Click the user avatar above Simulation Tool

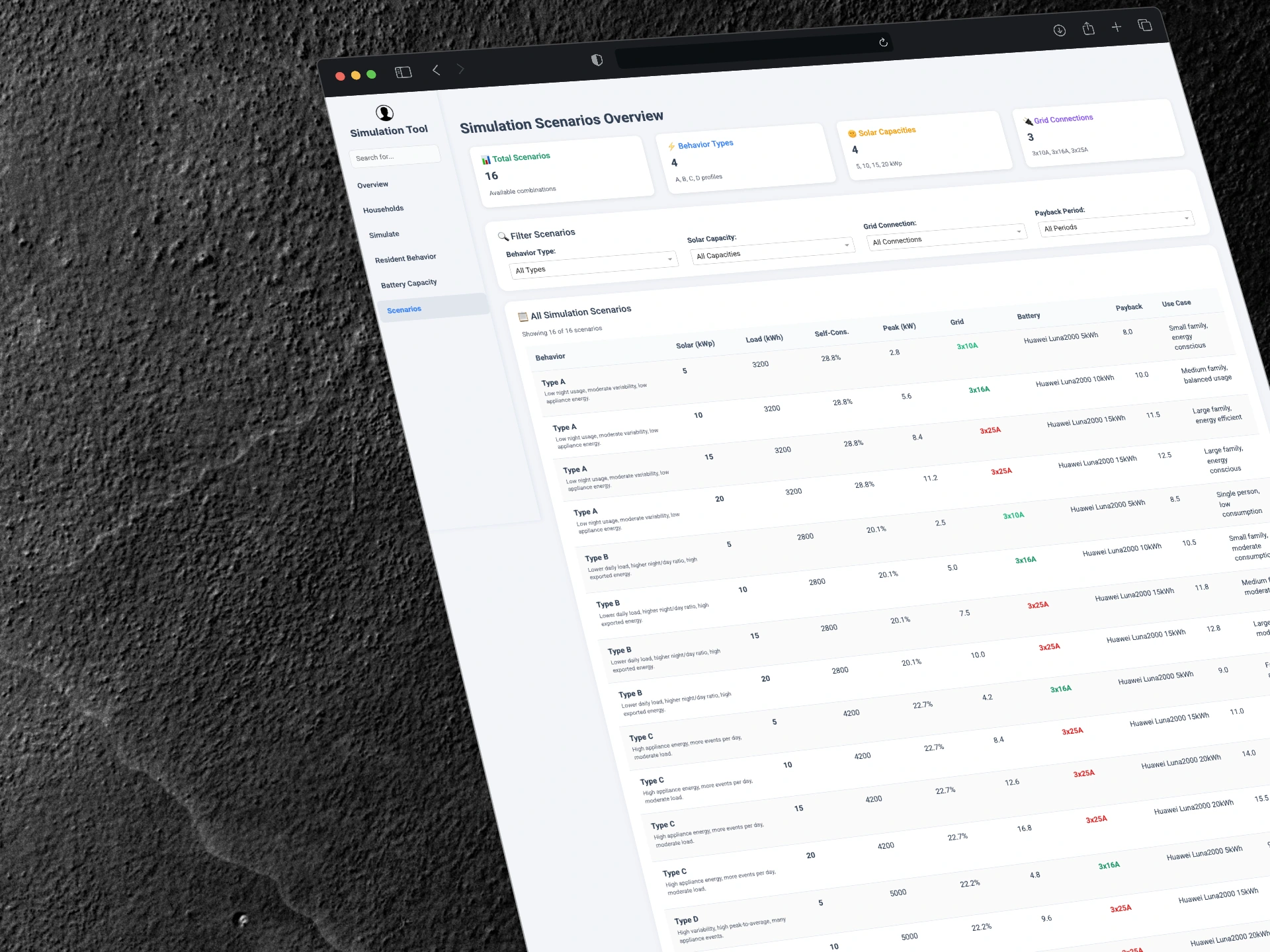(x=384, y=113)
